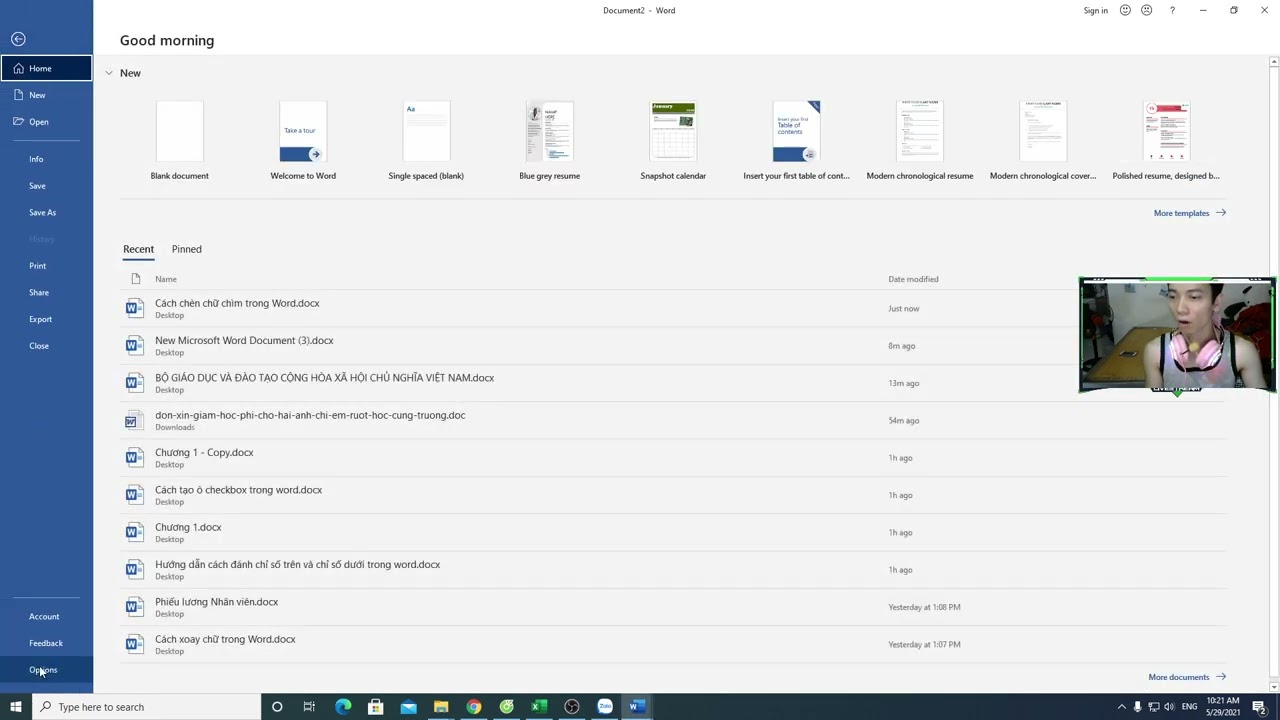The width and height of the screenshot is (1280, 720).
Task: Open More templates link
Action: (1190, 213)
